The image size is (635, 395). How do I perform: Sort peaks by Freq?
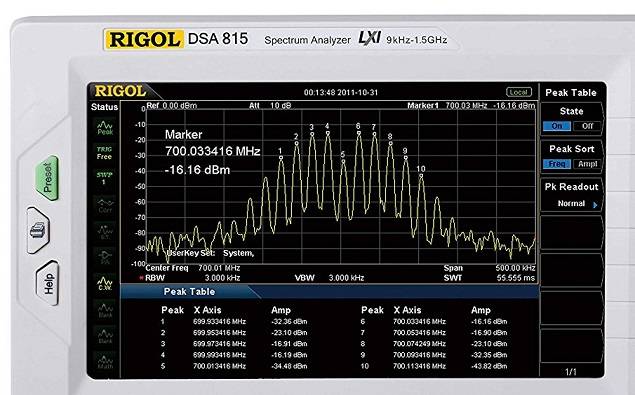(557, 164)
